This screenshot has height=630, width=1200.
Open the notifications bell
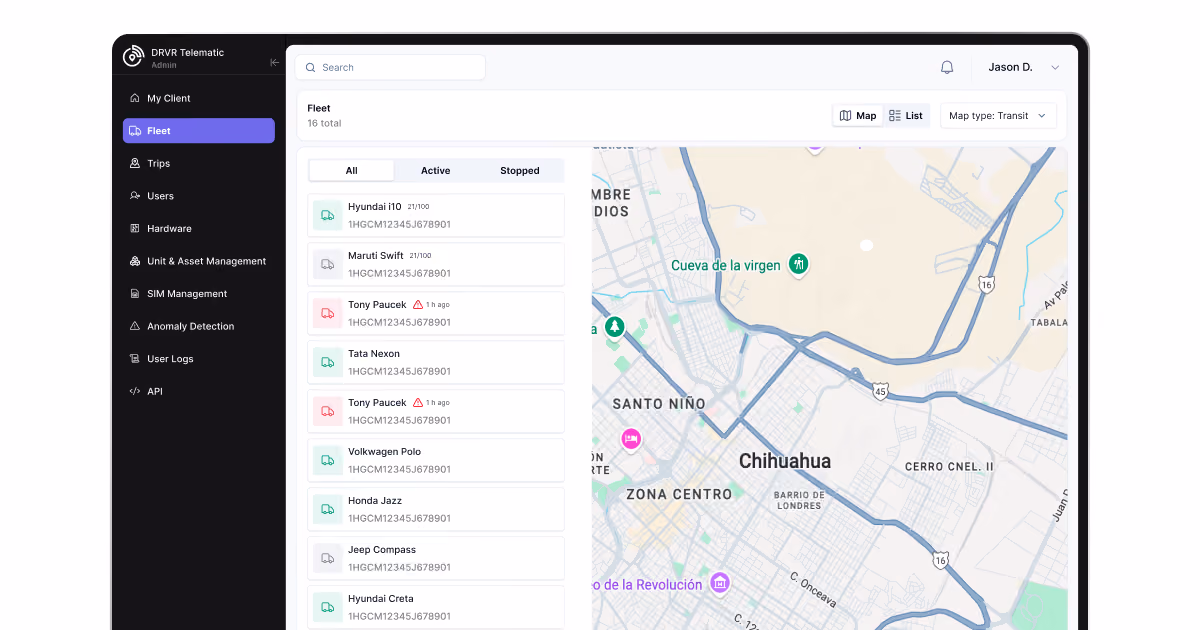click(x=947, y=67)
